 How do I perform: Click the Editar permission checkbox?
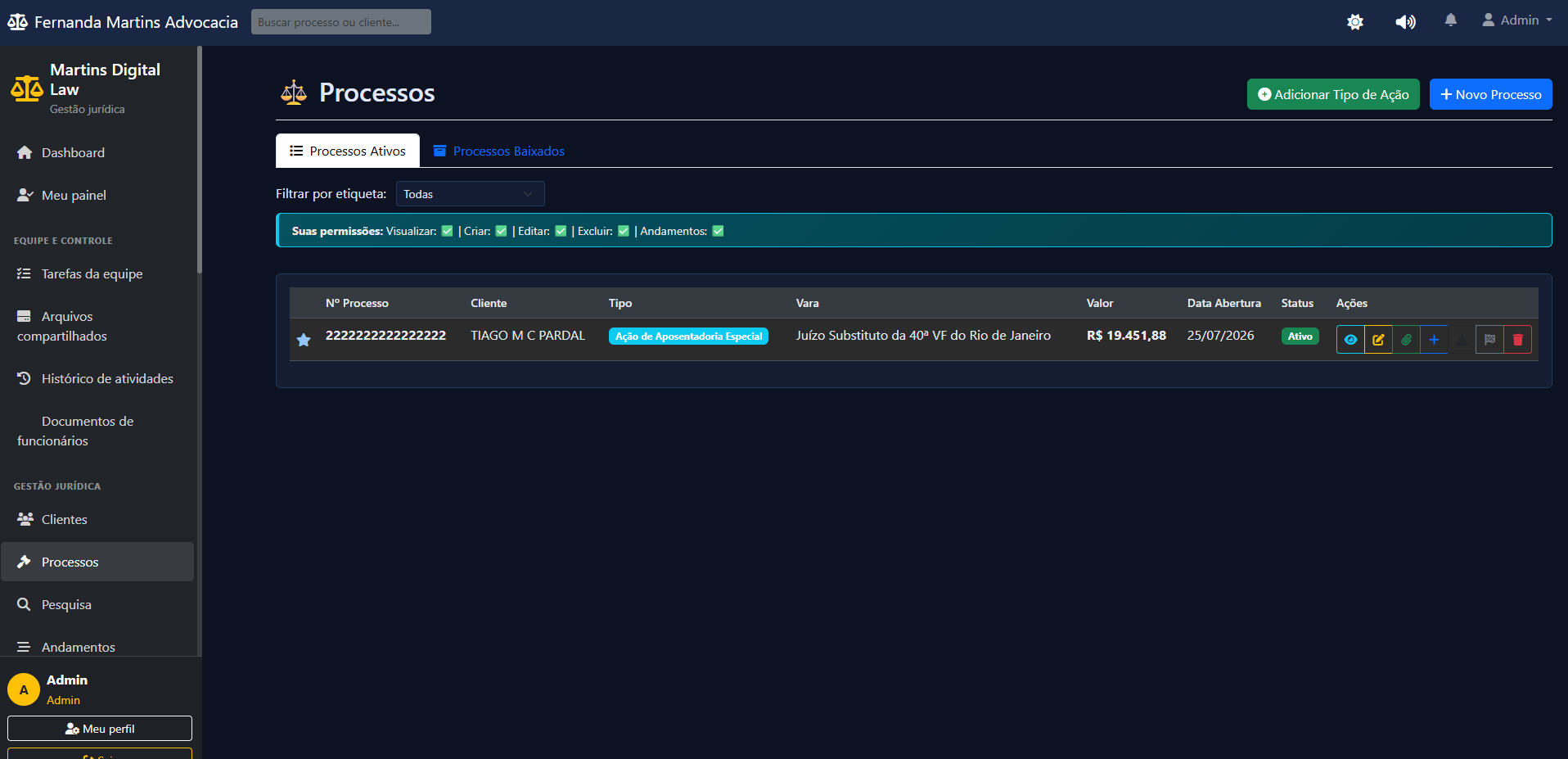pos(561,231)
